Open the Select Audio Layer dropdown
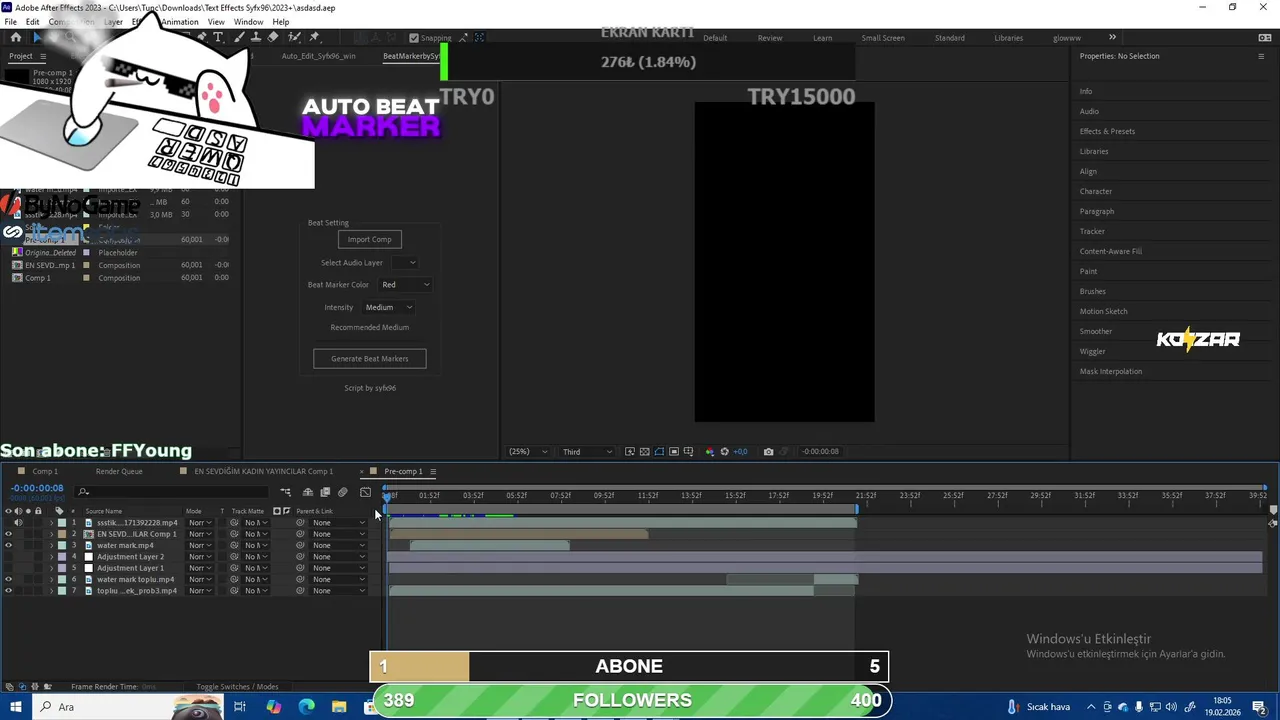This screenshot has width=1280, height=720. (403, 263)
